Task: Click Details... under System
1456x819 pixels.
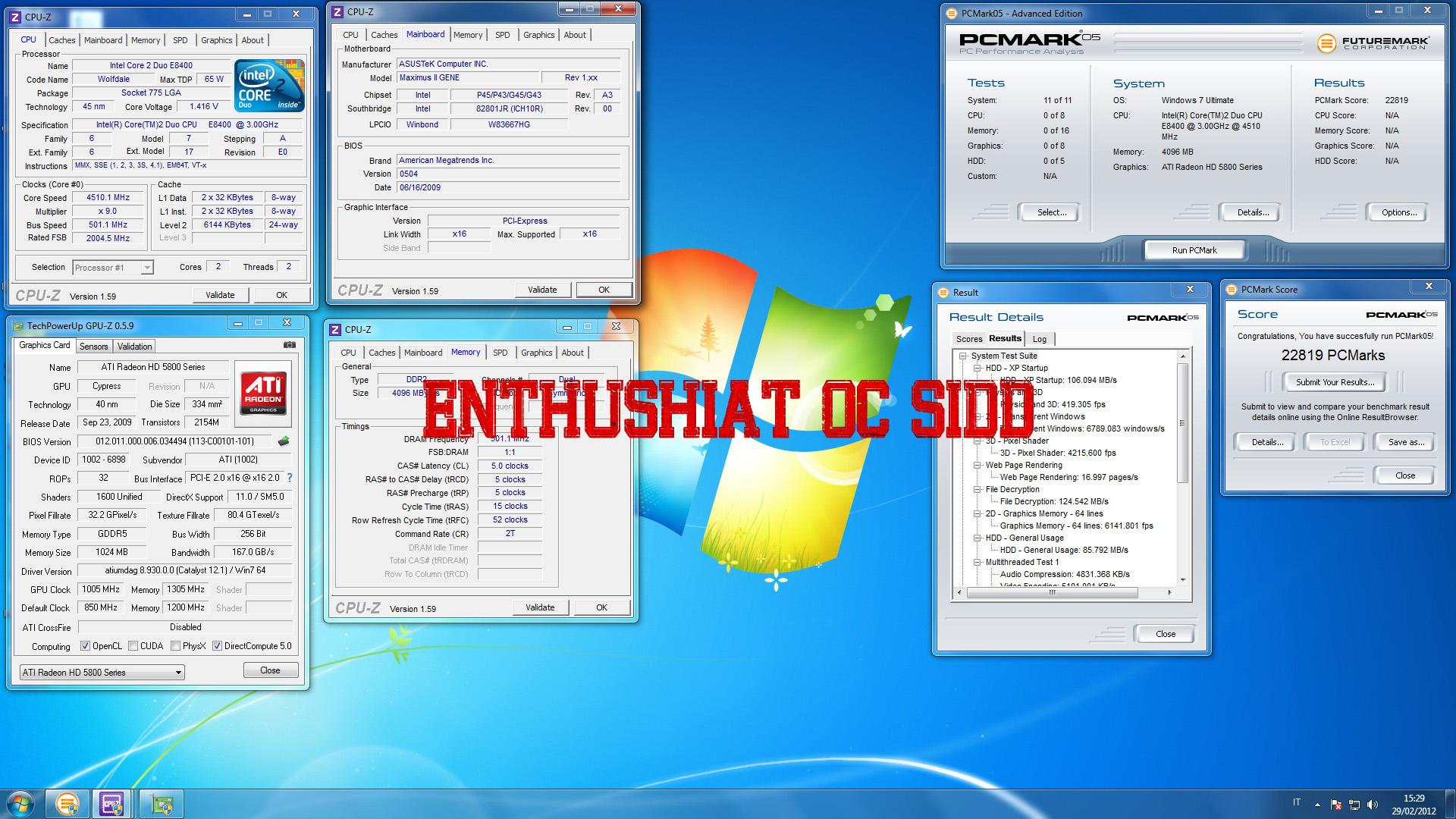Action: click(1253, 212)
